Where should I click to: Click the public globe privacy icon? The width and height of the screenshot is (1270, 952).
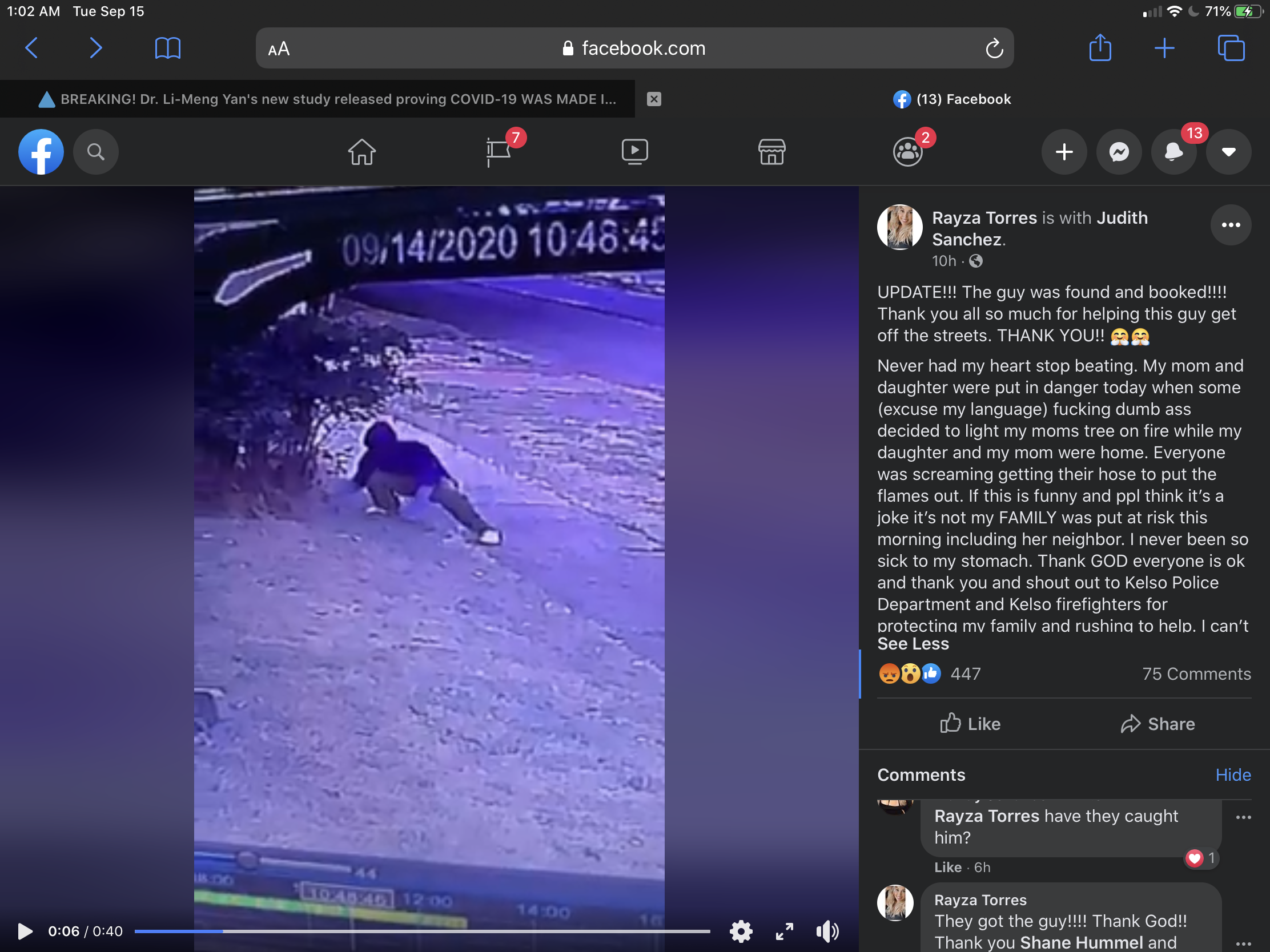pos(975,261)
